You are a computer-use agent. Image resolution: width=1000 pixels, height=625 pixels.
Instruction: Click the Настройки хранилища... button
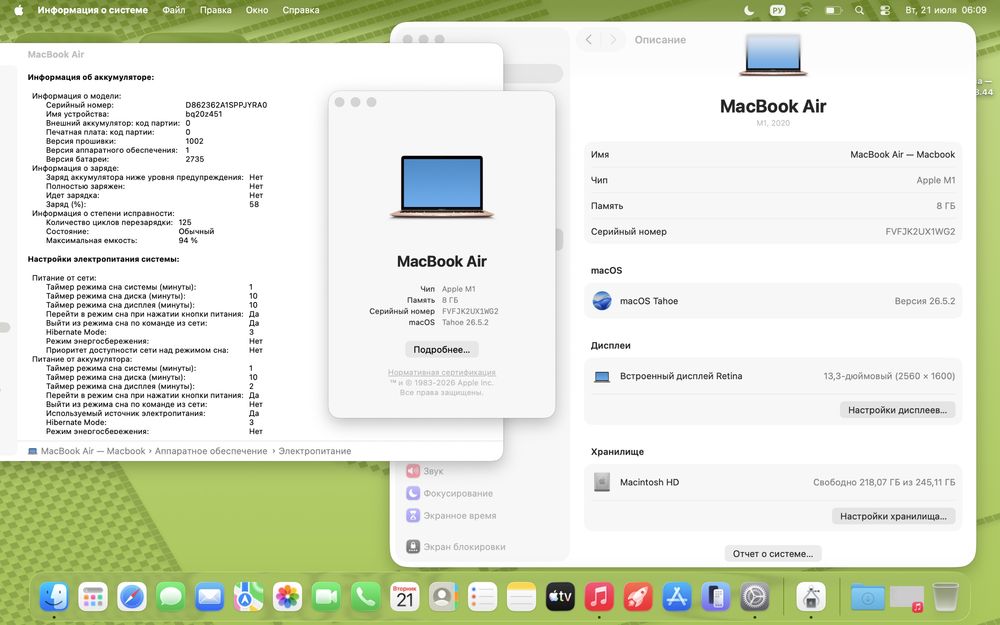coord(893,516)
